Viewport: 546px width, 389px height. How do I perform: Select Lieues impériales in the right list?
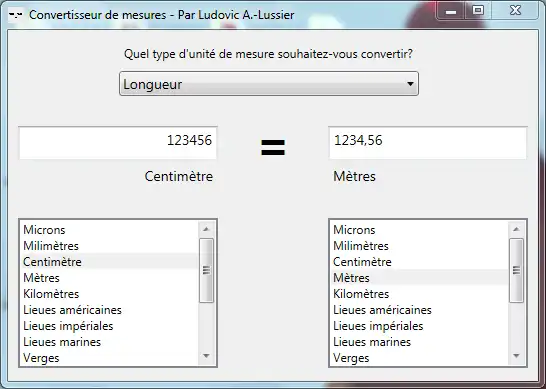tap(419, 326)
